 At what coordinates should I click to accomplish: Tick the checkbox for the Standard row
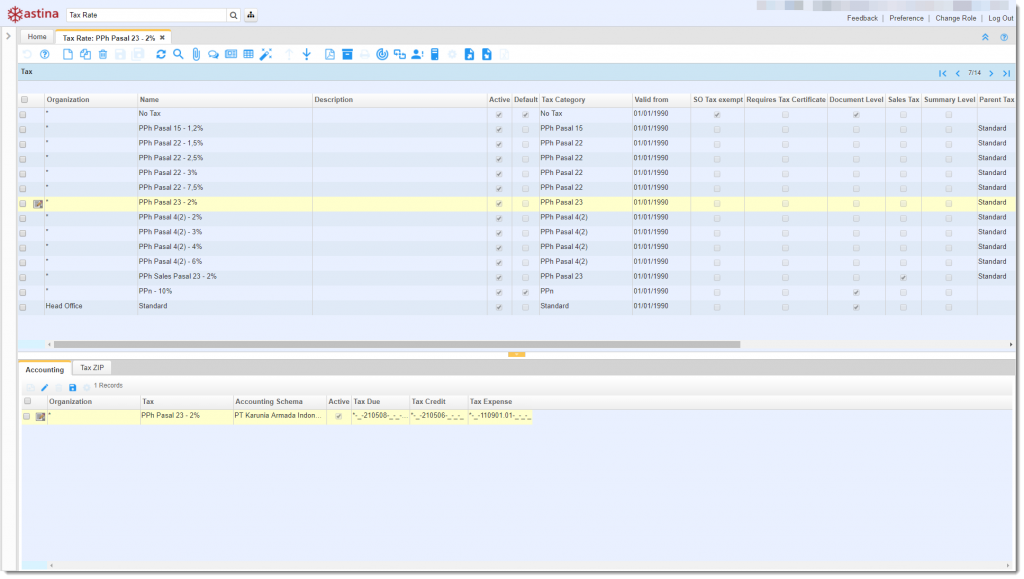[x=23, y=306]
